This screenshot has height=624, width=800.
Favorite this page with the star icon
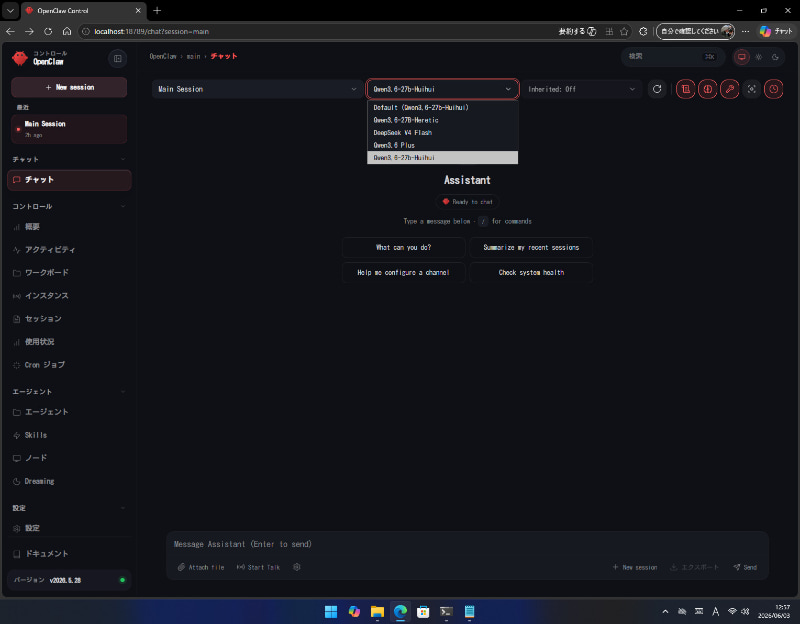[624, 32]
